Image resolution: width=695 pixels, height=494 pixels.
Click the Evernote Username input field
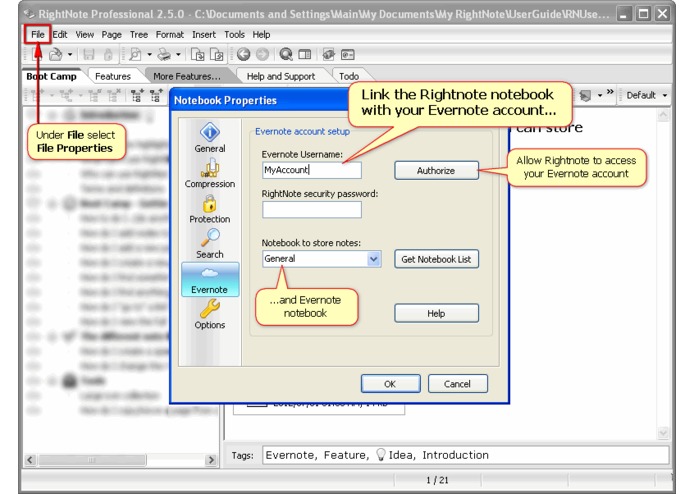click(312, 170)
